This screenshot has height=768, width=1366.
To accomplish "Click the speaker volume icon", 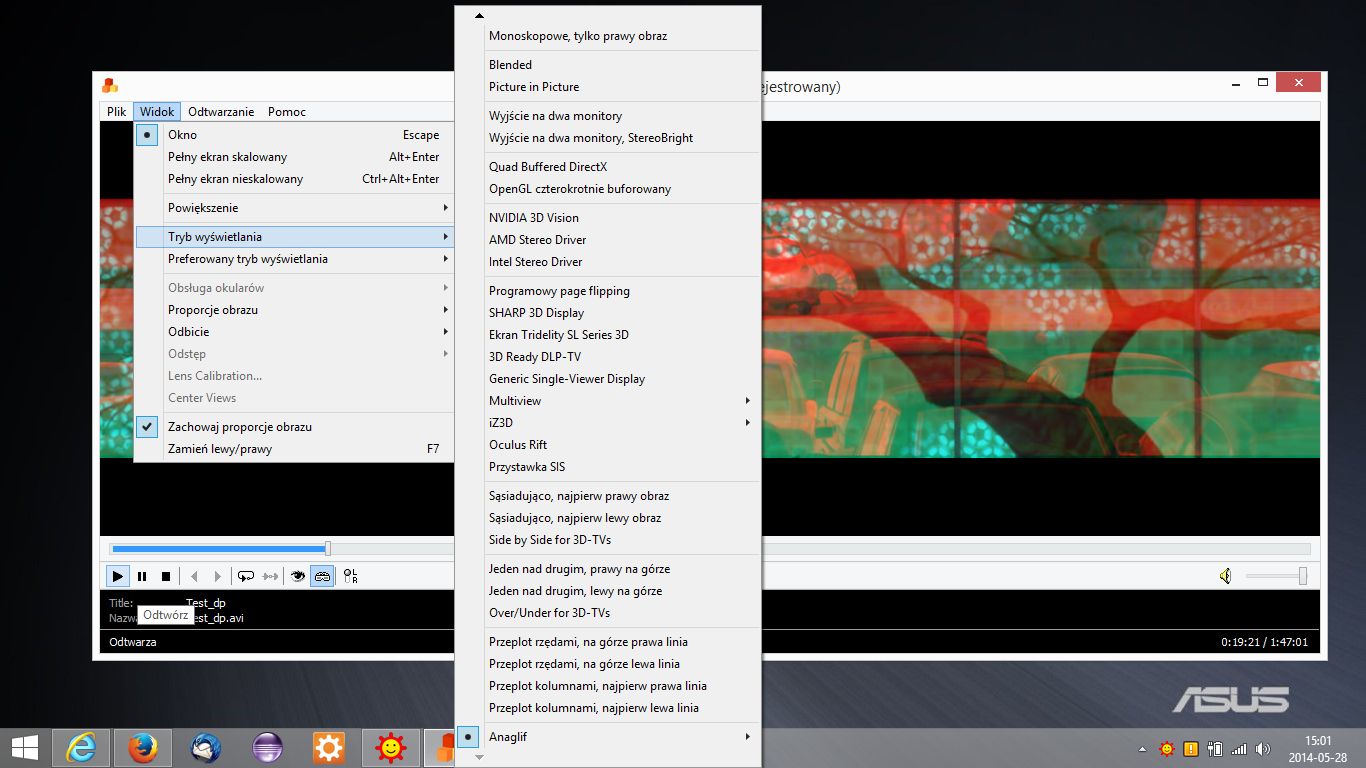I will coord(1225,576).
